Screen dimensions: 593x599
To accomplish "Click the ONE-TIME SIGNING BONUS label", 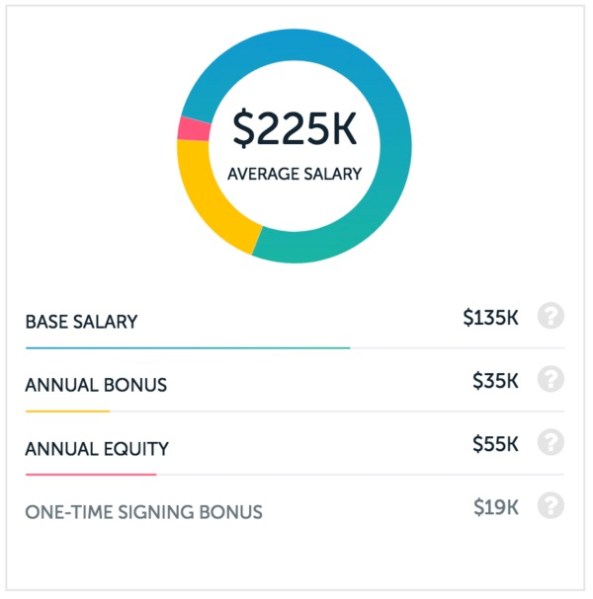I will click(x=144, y=512).
